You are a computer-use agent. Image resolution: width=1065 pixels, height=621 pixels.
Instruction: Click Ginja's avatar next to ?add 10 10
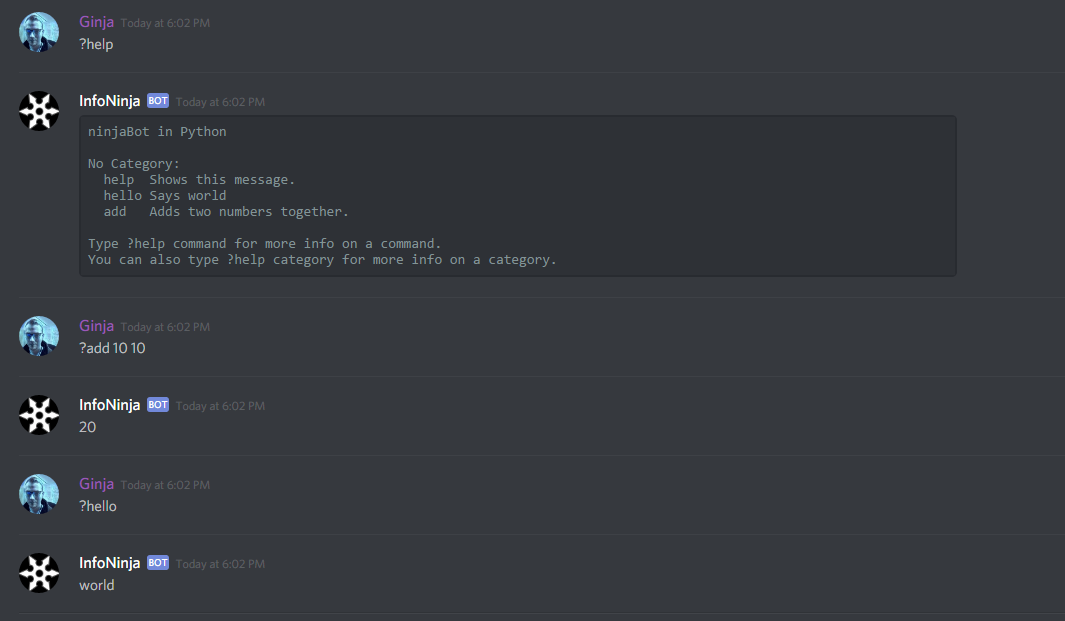[x=39, y=336]
